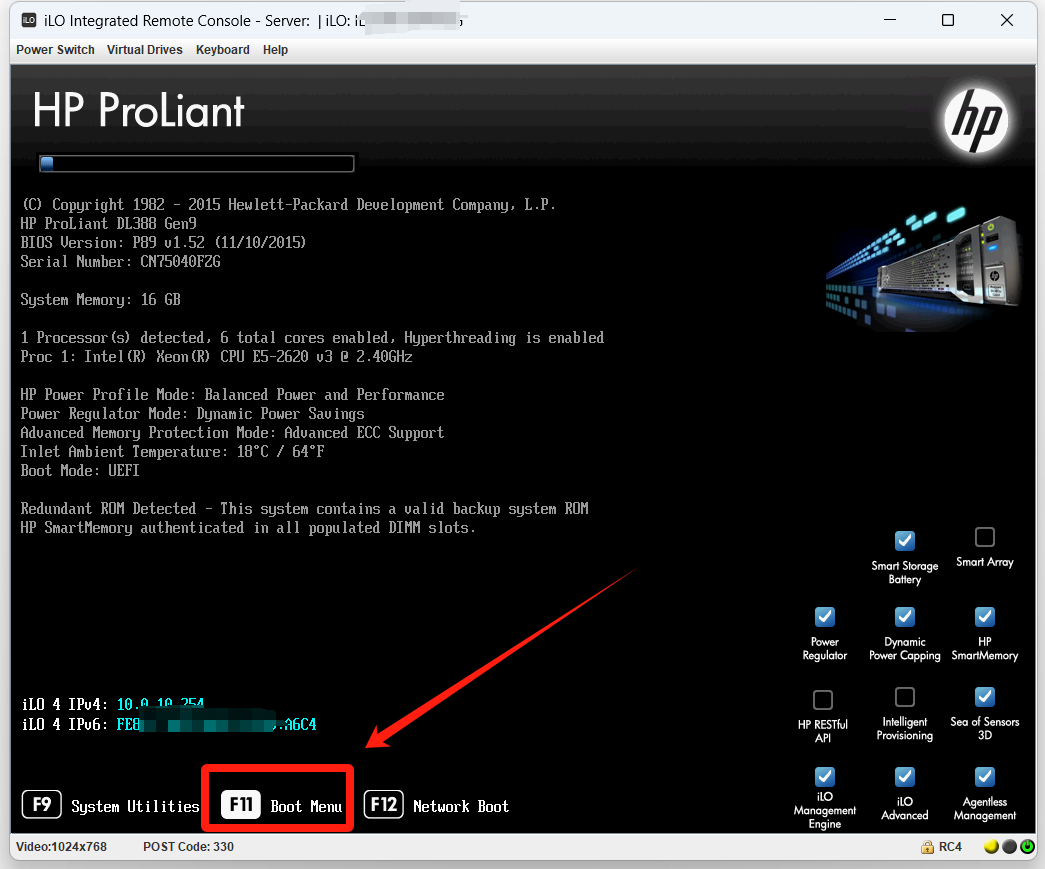Click the green power status icon
The image size is (1045, 869).
(1027, 847)
